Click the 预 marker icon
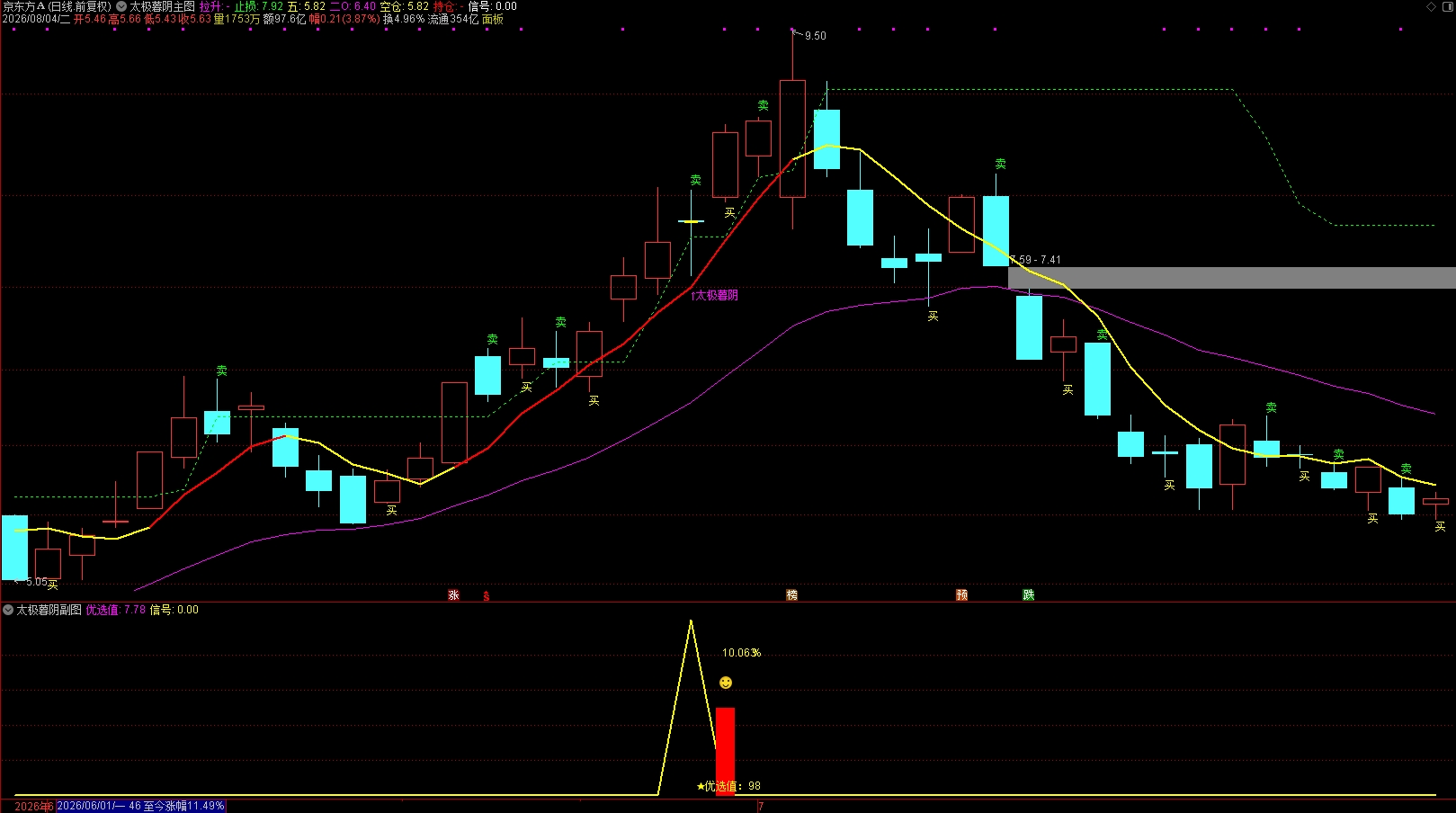This screenshot has width=1456, height=813. (x=962, y=595)
